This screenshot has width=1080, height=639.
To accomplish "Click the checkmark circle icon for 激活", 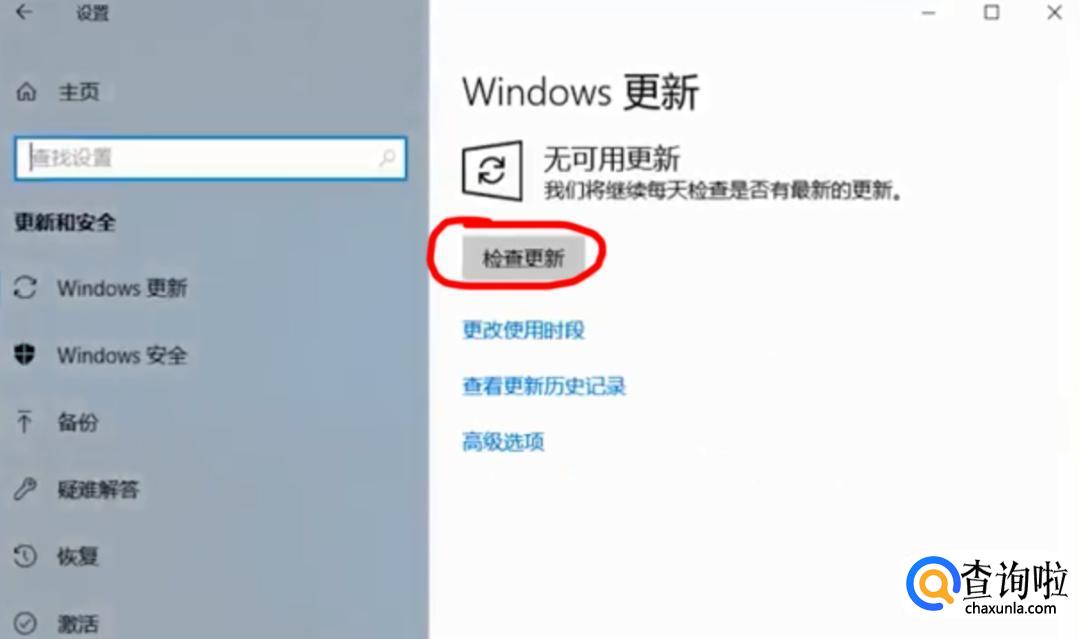I will click(25, 623).
